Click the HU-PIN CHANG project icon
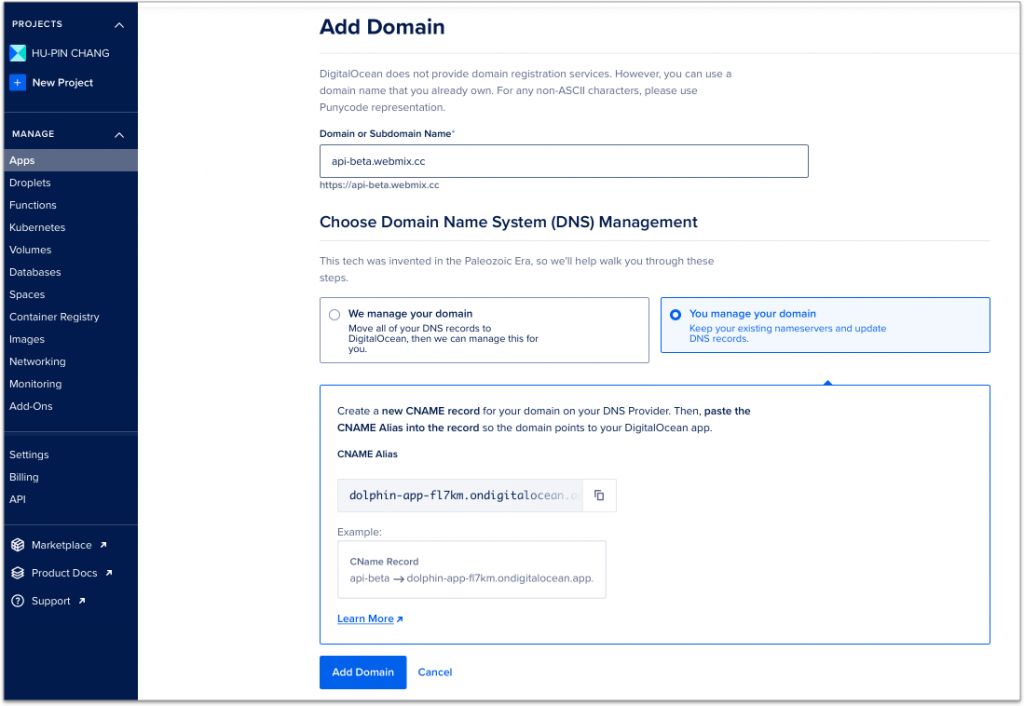The image size is (1024, 706). tap(18, 53)
